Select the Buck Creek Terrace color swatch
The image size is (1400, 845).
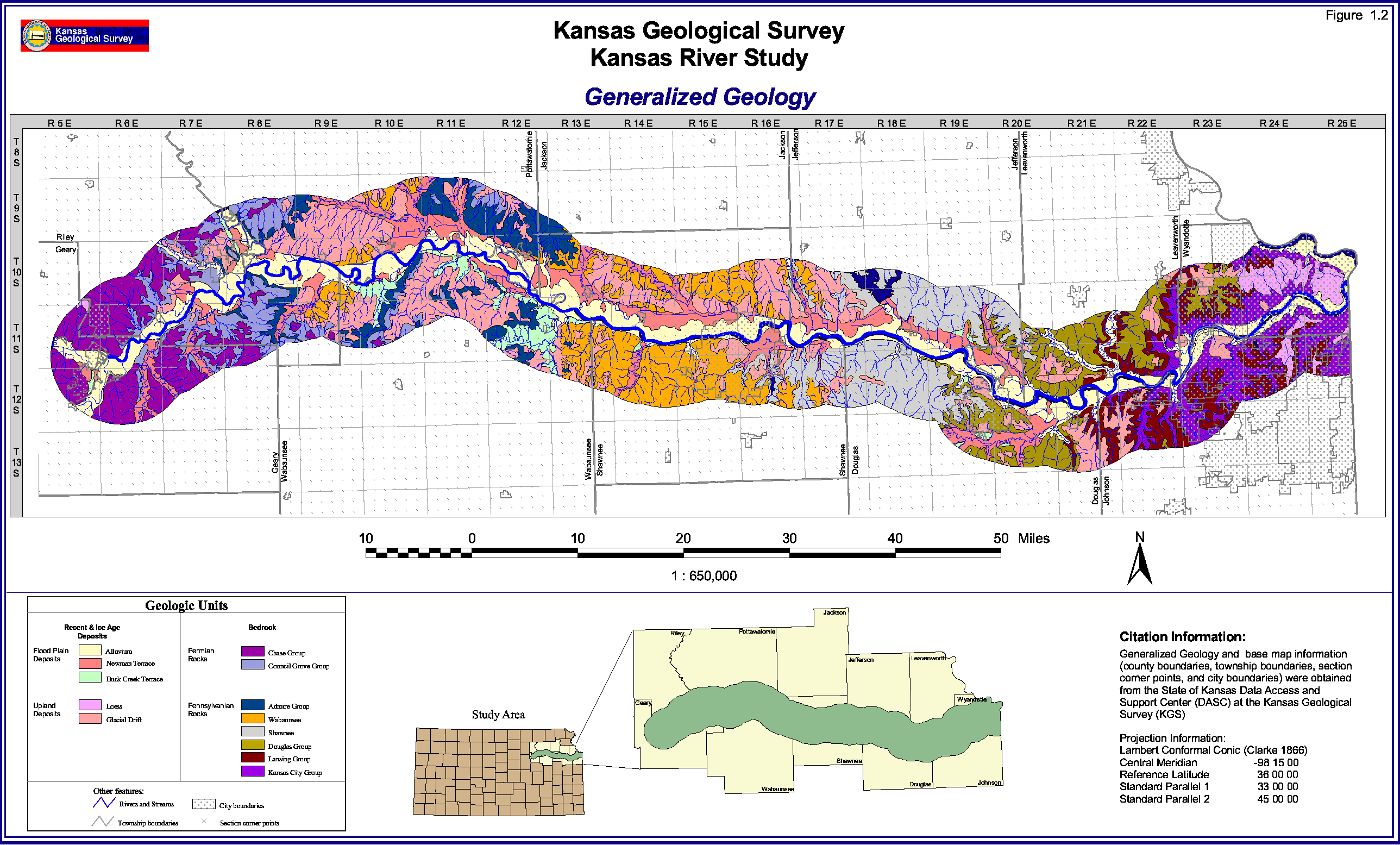point(90,678)
